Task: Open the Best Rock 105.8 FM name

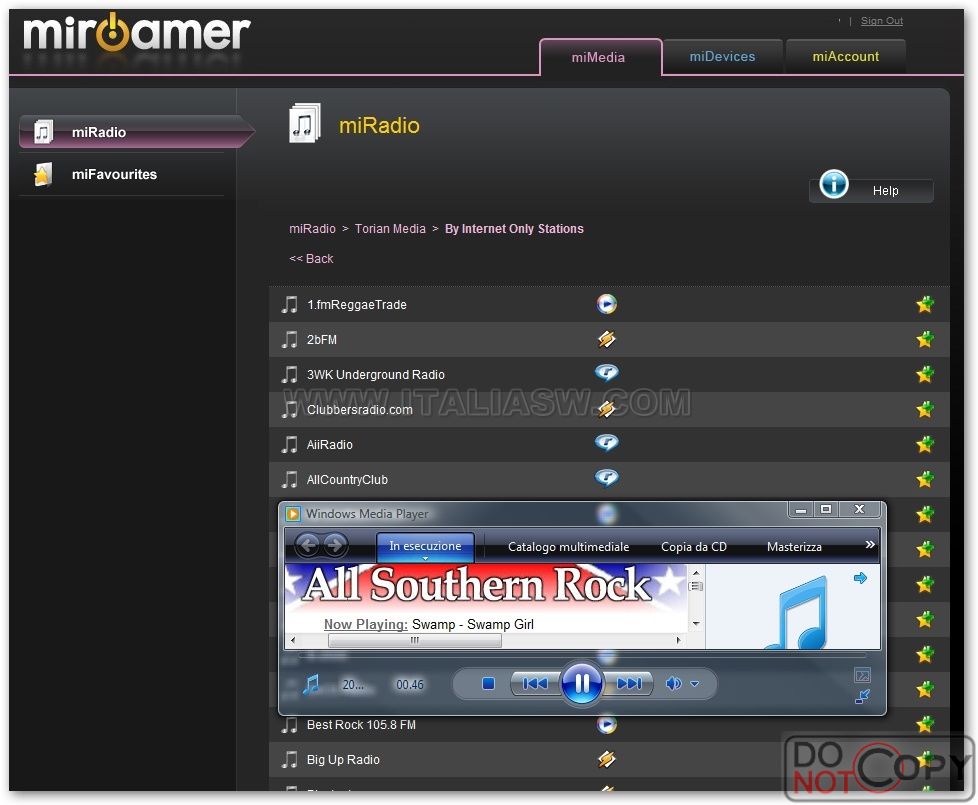Action: click(361, 725)
